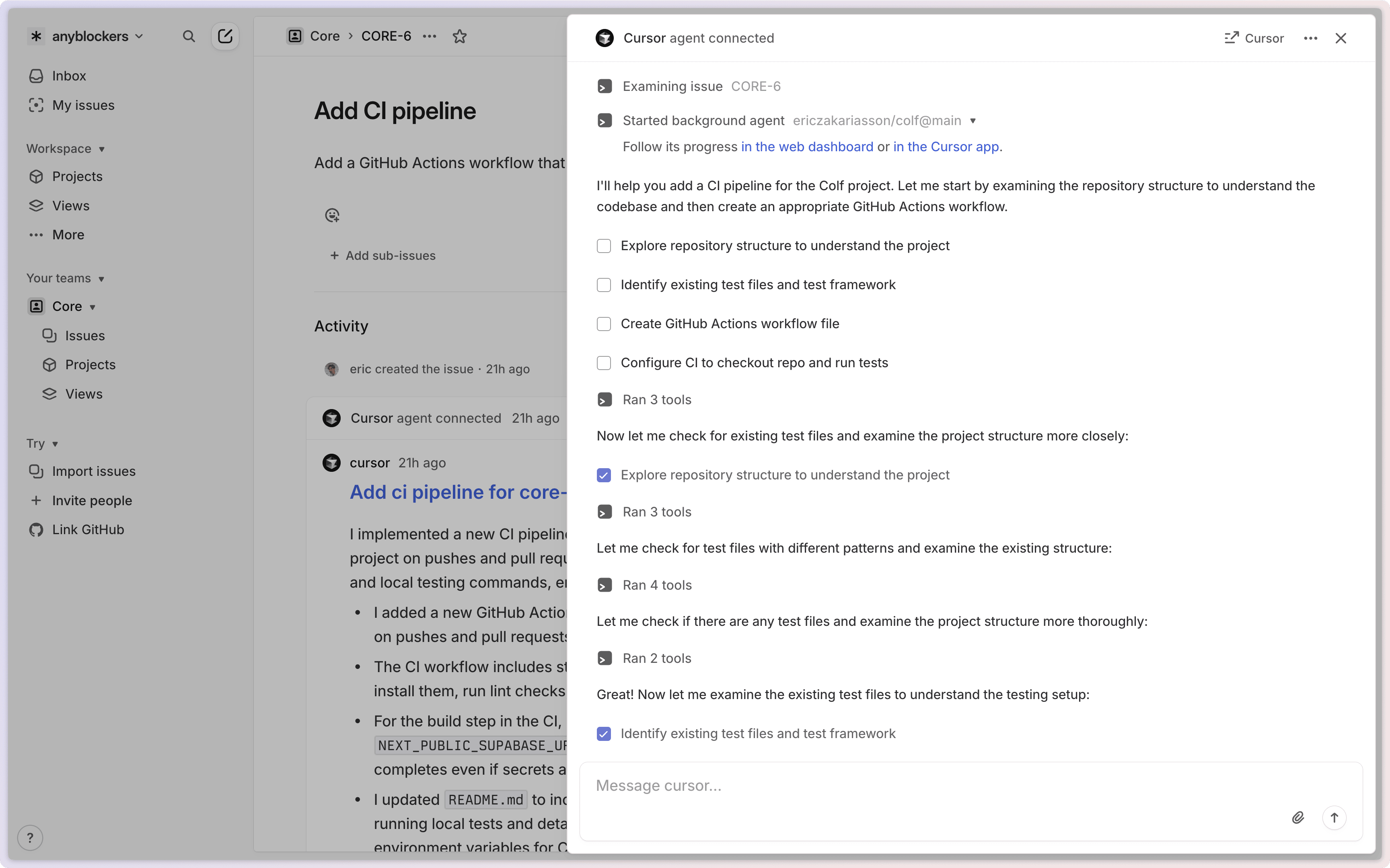Open the anyblockers workspace dropdown

coord(86,36)
